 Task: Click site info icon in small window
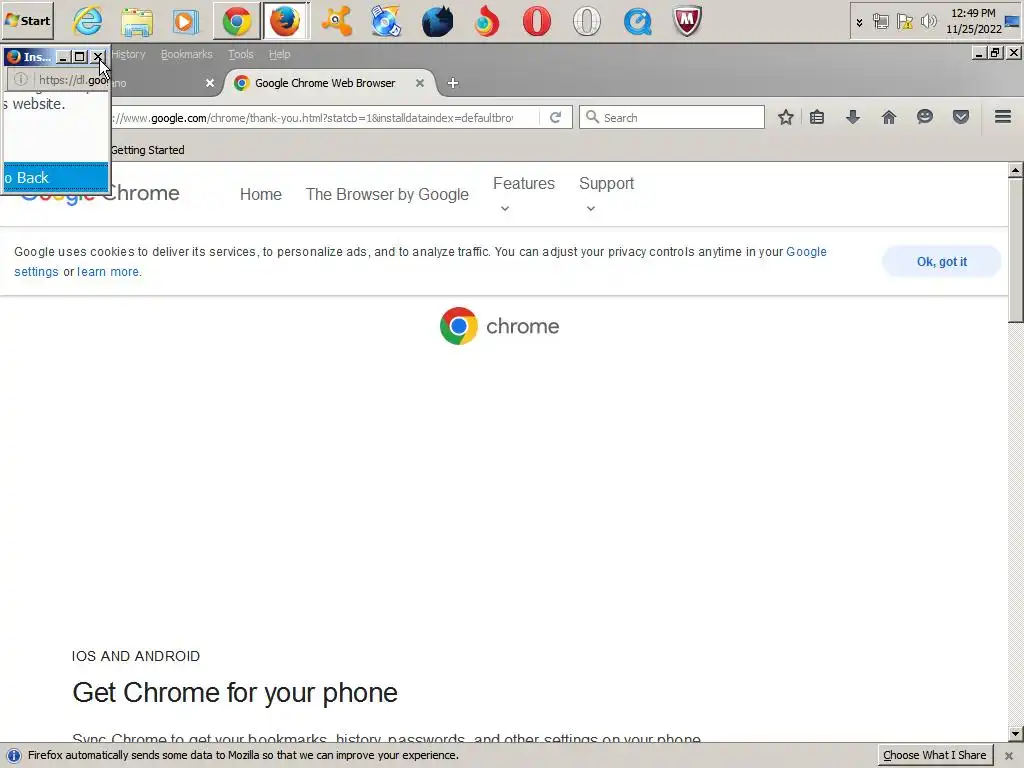(21, 79)
